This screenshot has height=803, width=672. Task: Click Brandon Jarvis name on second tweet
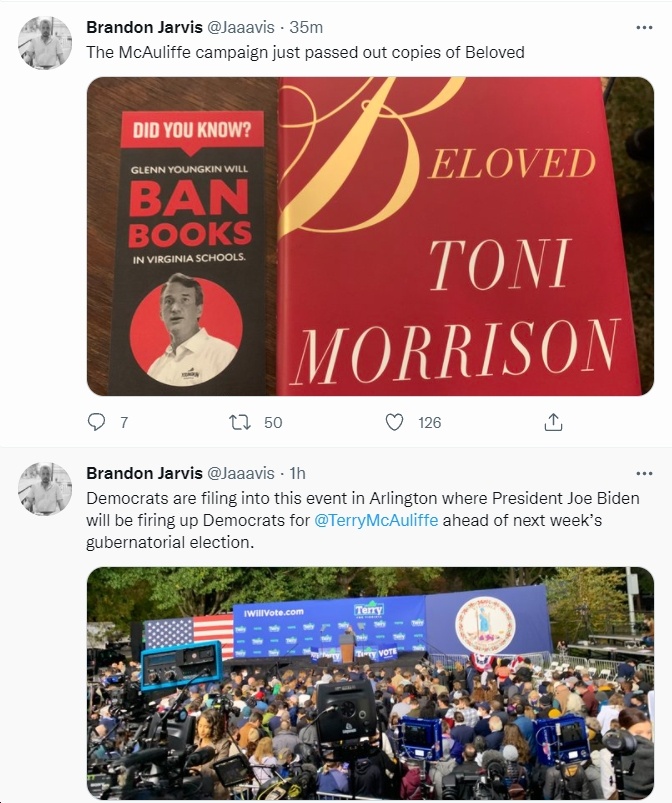144,473
